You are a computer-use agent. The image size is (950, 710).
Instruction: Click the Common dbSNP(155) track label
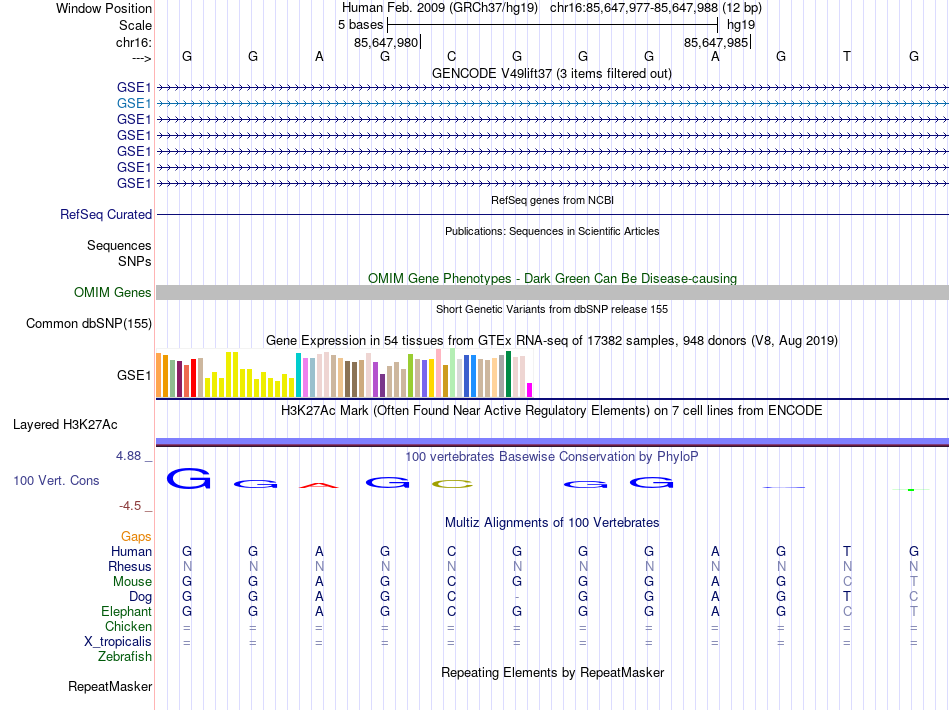(89, 323)
